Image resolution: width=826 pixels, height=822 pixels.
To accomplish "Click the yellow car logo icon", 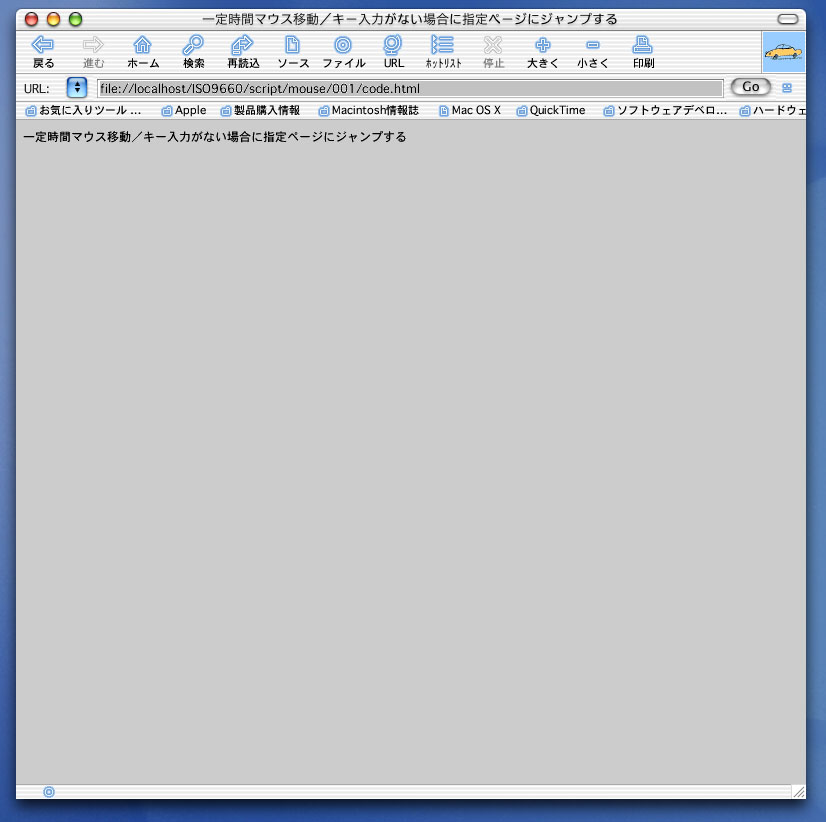I will pos(783,52).
